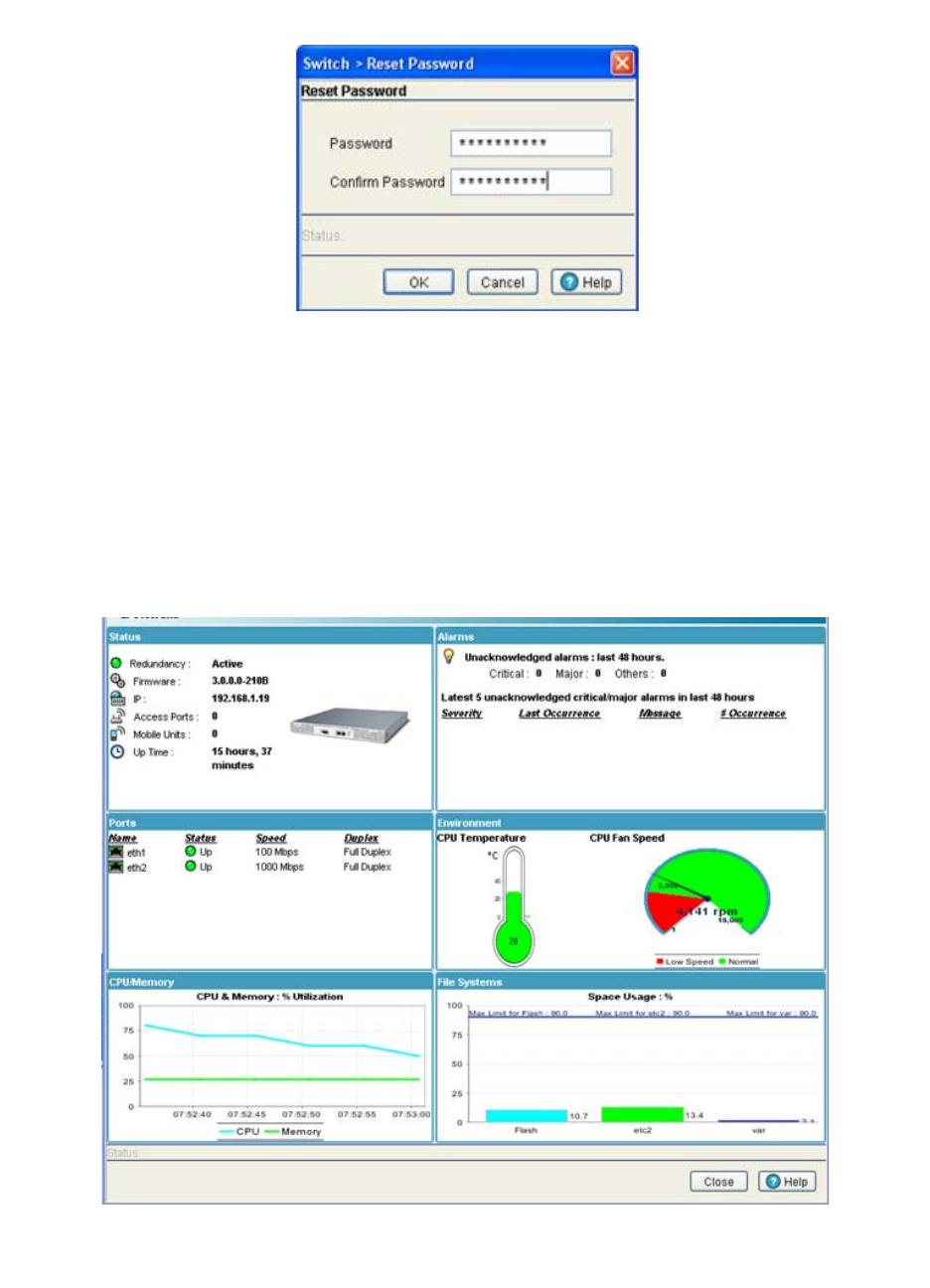This screenshot has height=1288, width=930.
Task: Select the IP address 192.168.1.19
Action: coord(239,699)
